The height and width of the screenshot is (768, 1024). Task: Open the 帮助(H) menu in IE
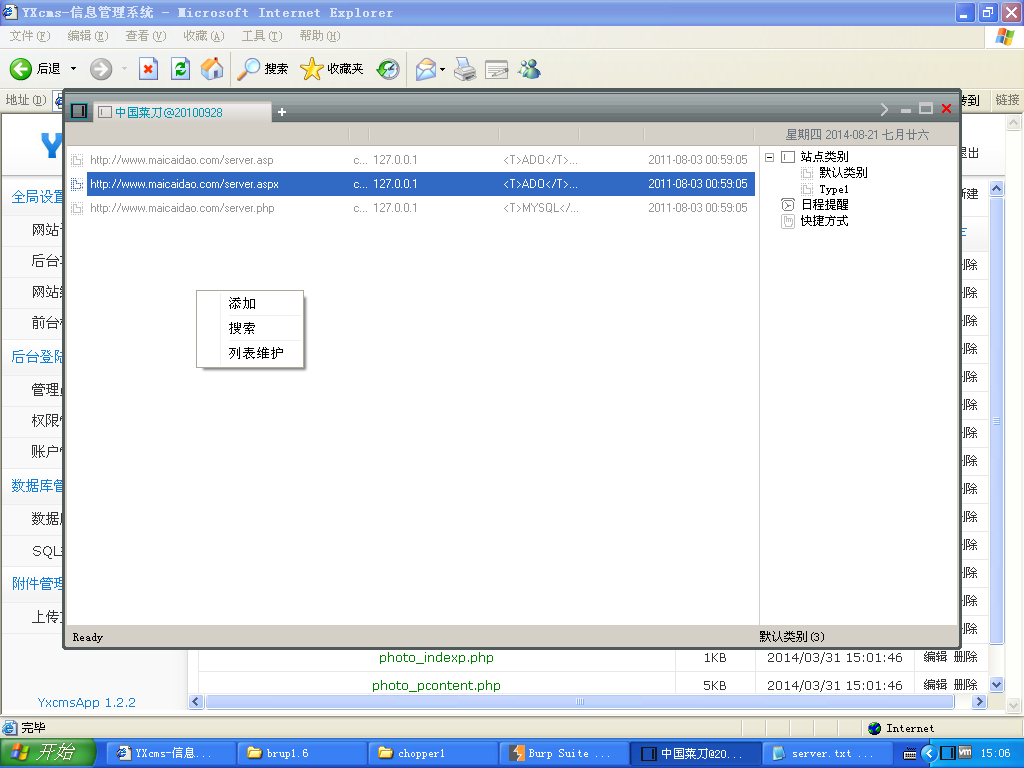[x=320, y=36]
